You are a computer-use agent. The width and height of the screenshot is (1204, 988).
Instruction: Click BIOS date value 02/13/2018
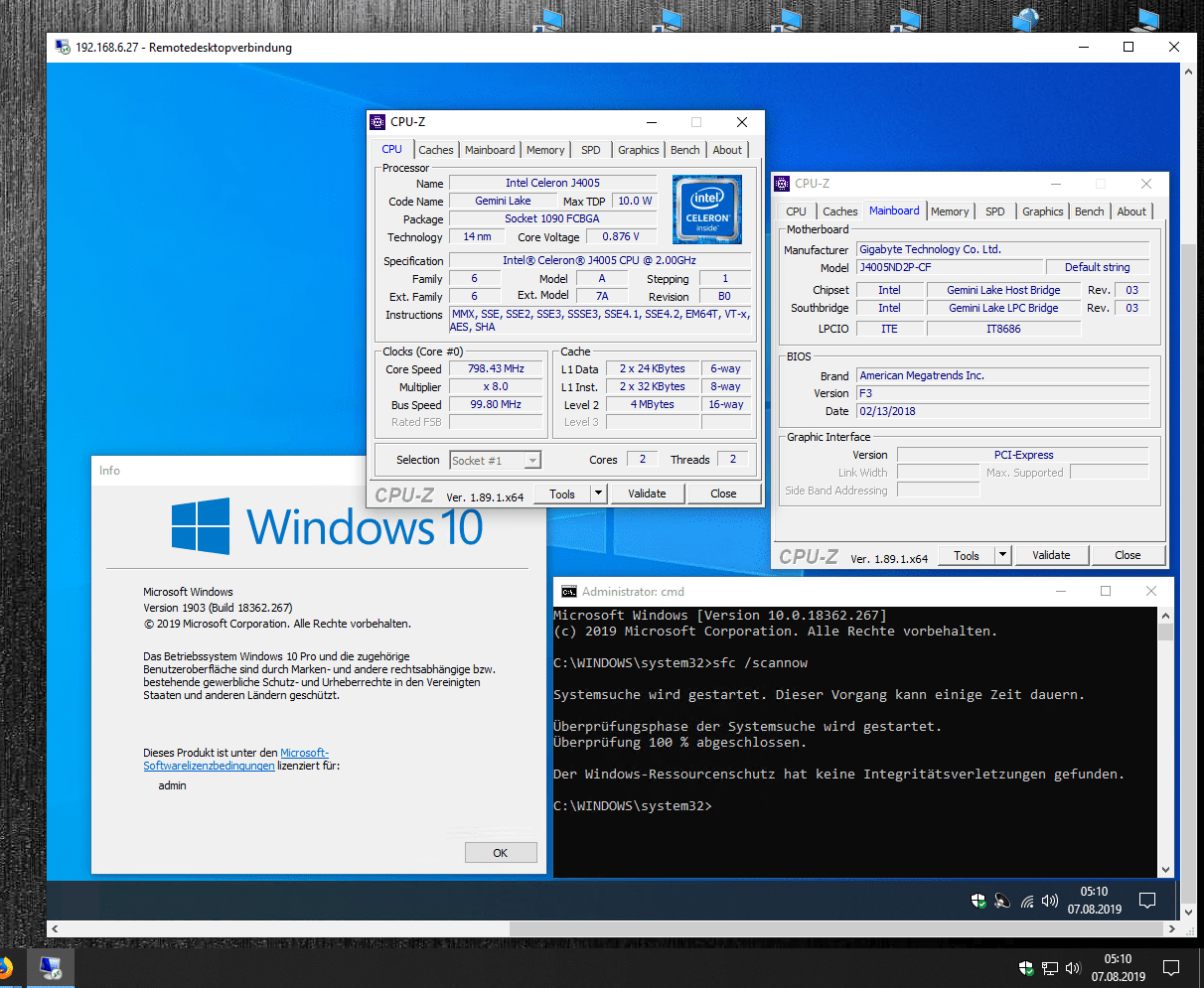[x=1003, y=411]
